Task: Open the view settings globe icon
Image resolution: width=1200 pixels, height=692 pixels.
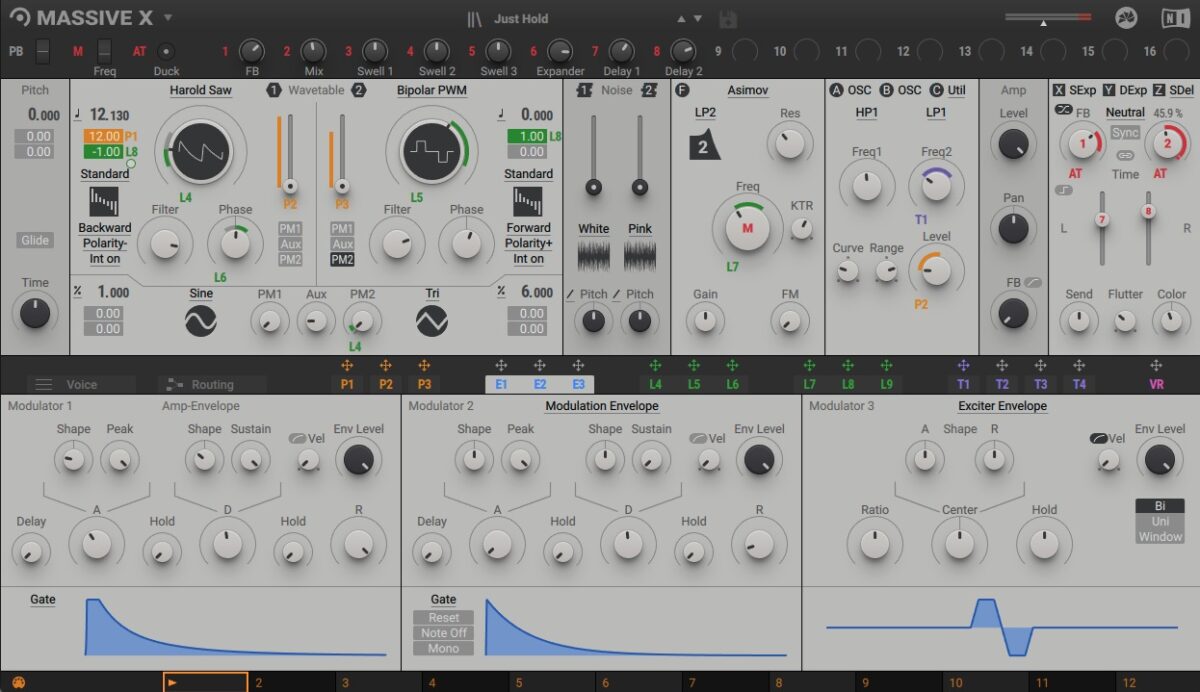Action: point(1127,18)
